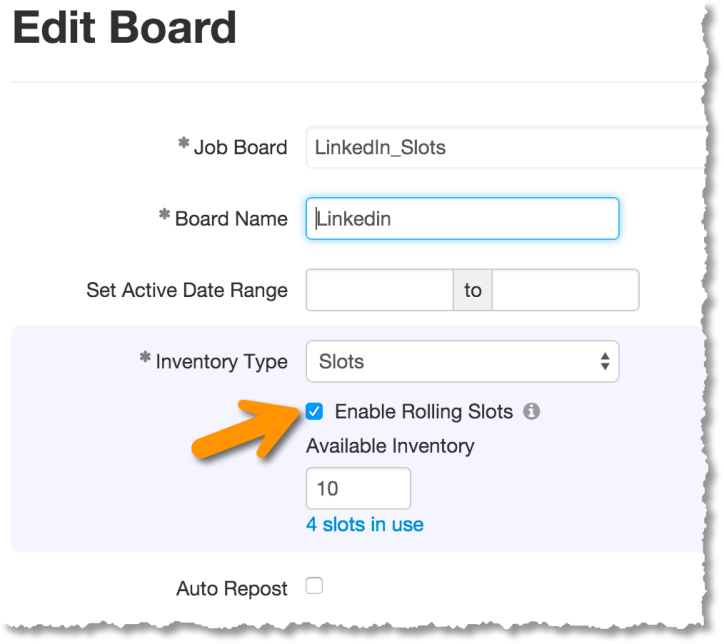Viewport: 724px width, 644px height.
Task: Click the Available Inventory label
Action: tap(390, 446)
